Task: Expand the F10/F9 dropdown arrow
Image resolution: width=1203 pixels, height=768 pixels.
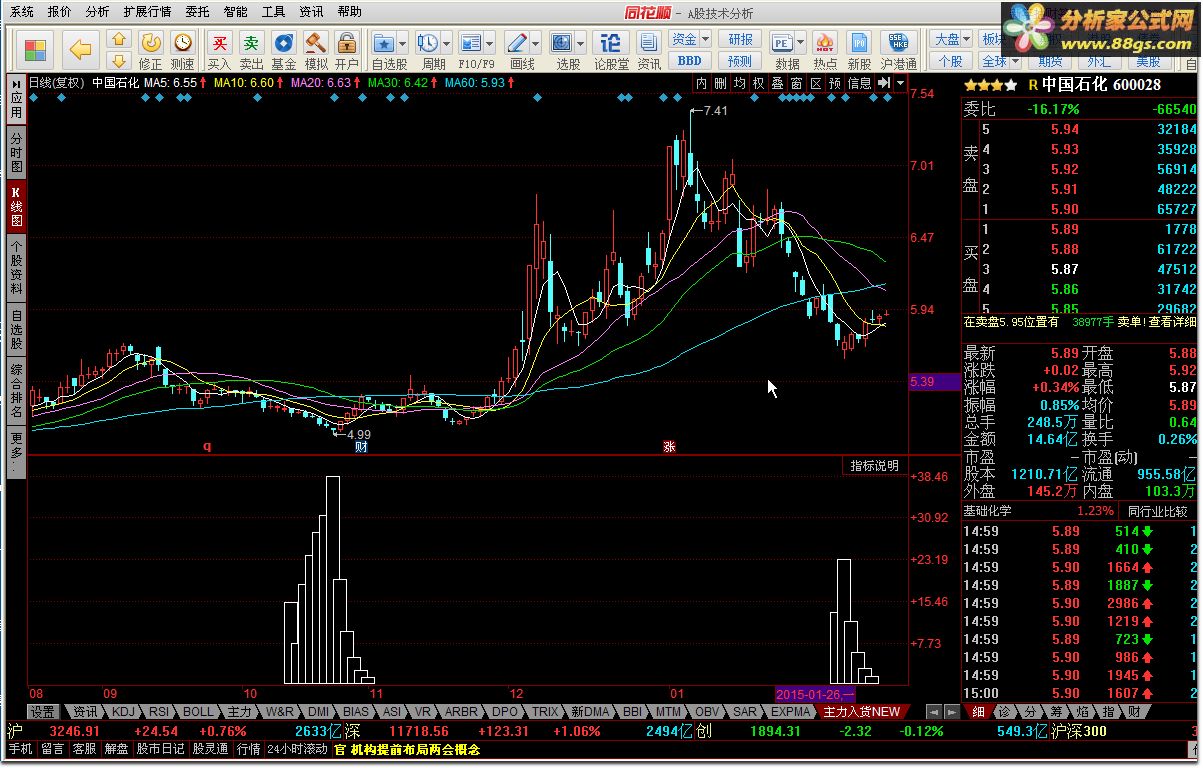Action: tap(490, 43)
